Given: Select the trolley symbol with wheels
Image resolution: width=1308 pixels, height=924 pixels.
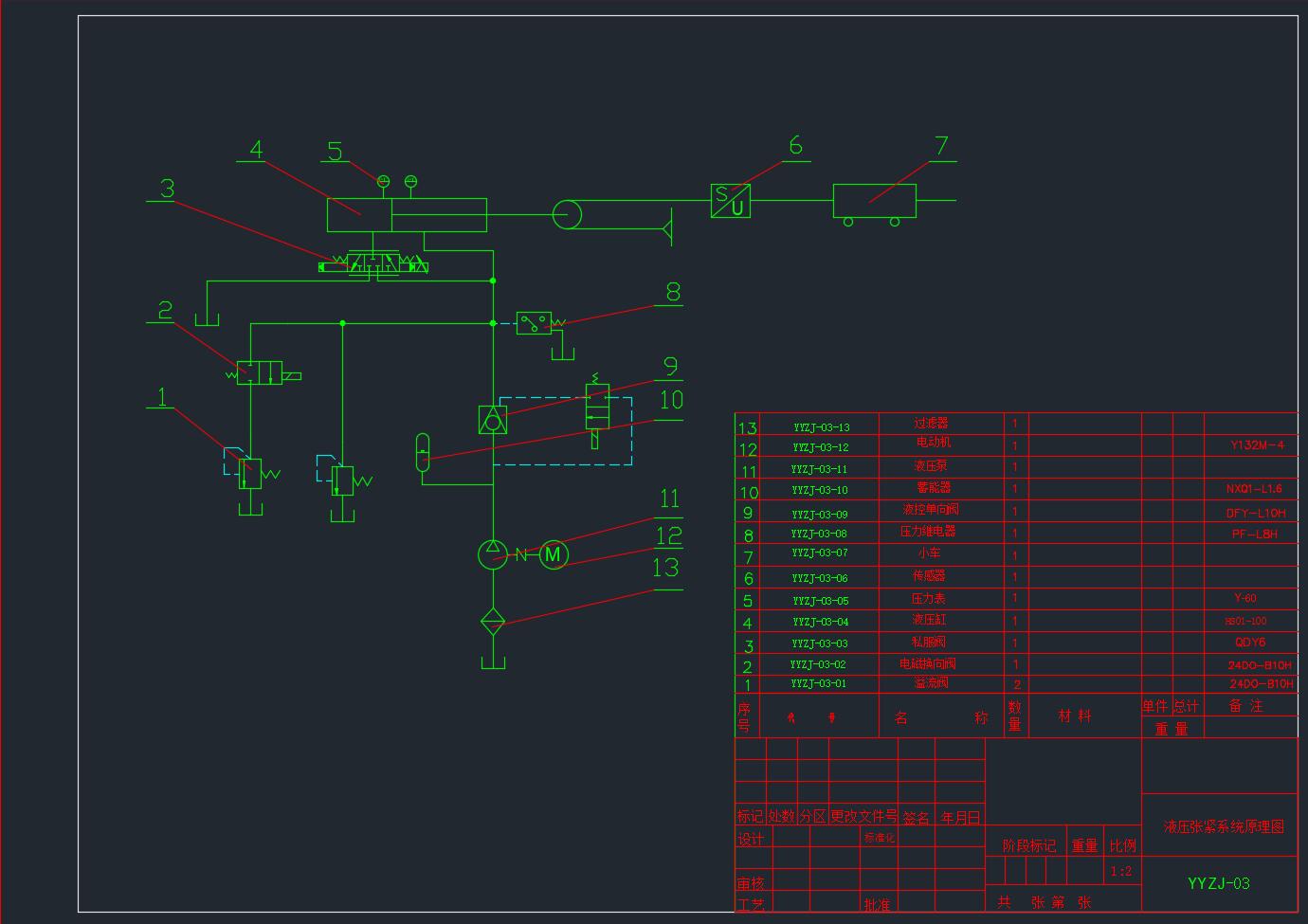Looking at the screenshot, I should tap(874, 206).
